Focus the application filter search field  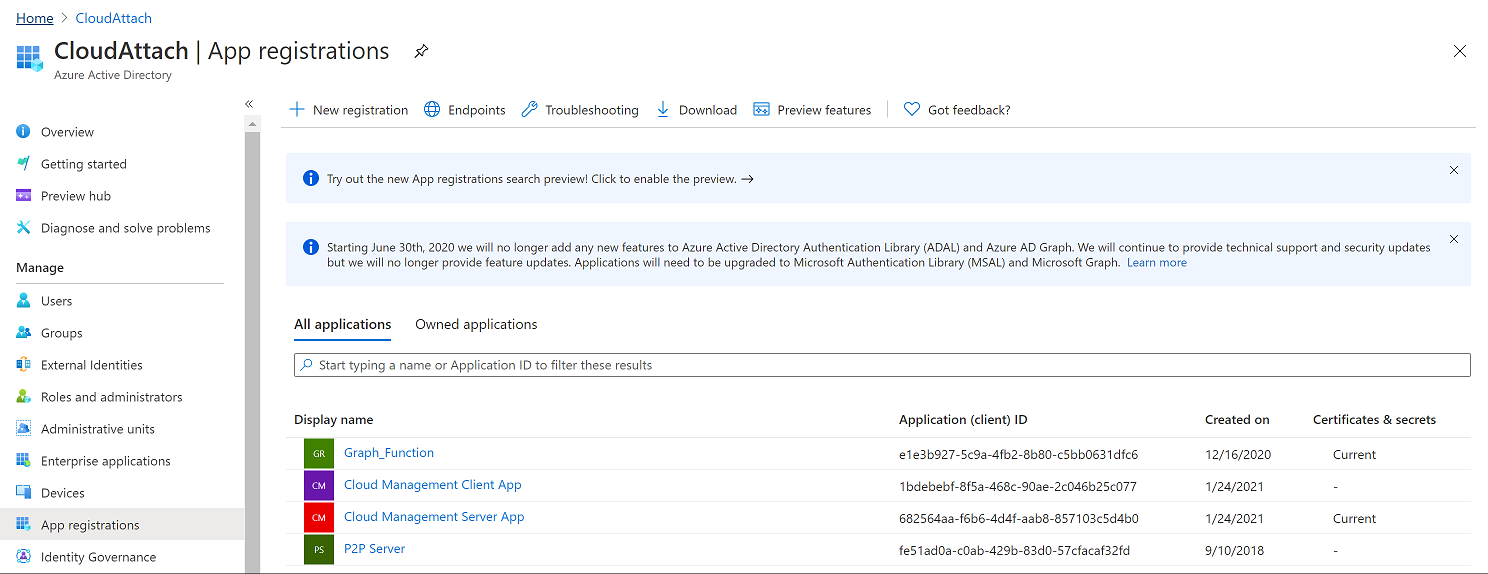(882, 365)
